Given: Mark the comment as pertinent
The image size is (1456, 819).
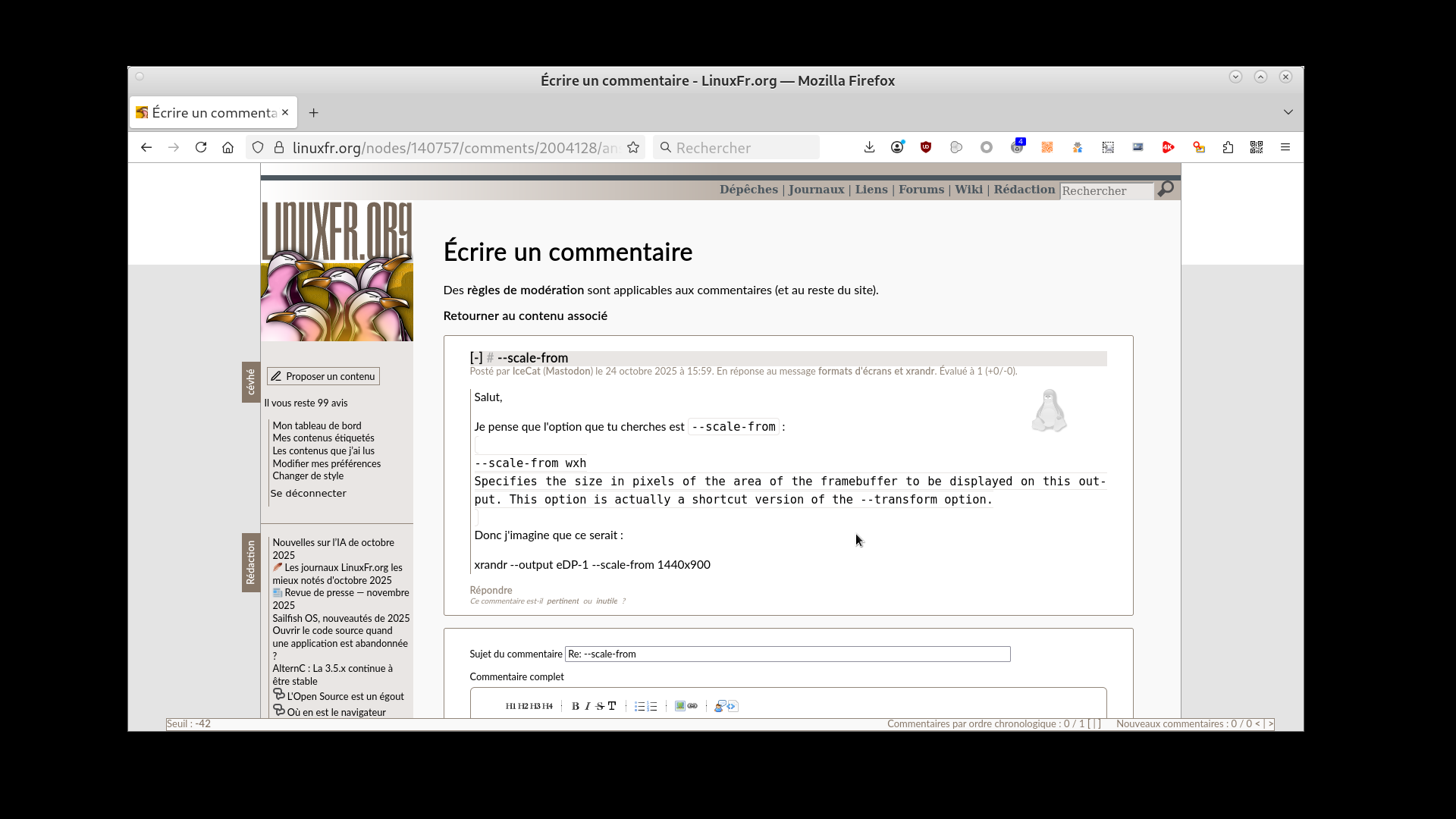Looking at the screenshot, I should point(562,601).
